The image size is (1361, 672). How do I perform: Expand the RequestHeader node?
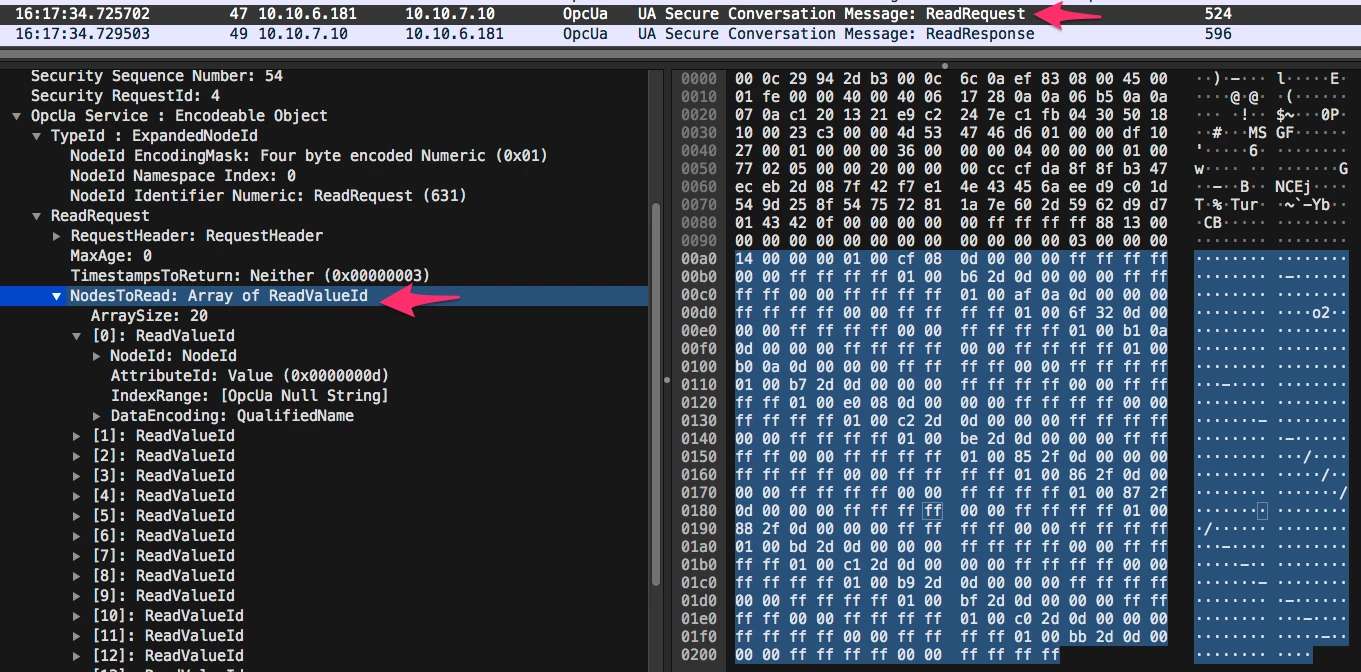pyautogui.click(x=57, y=236)
